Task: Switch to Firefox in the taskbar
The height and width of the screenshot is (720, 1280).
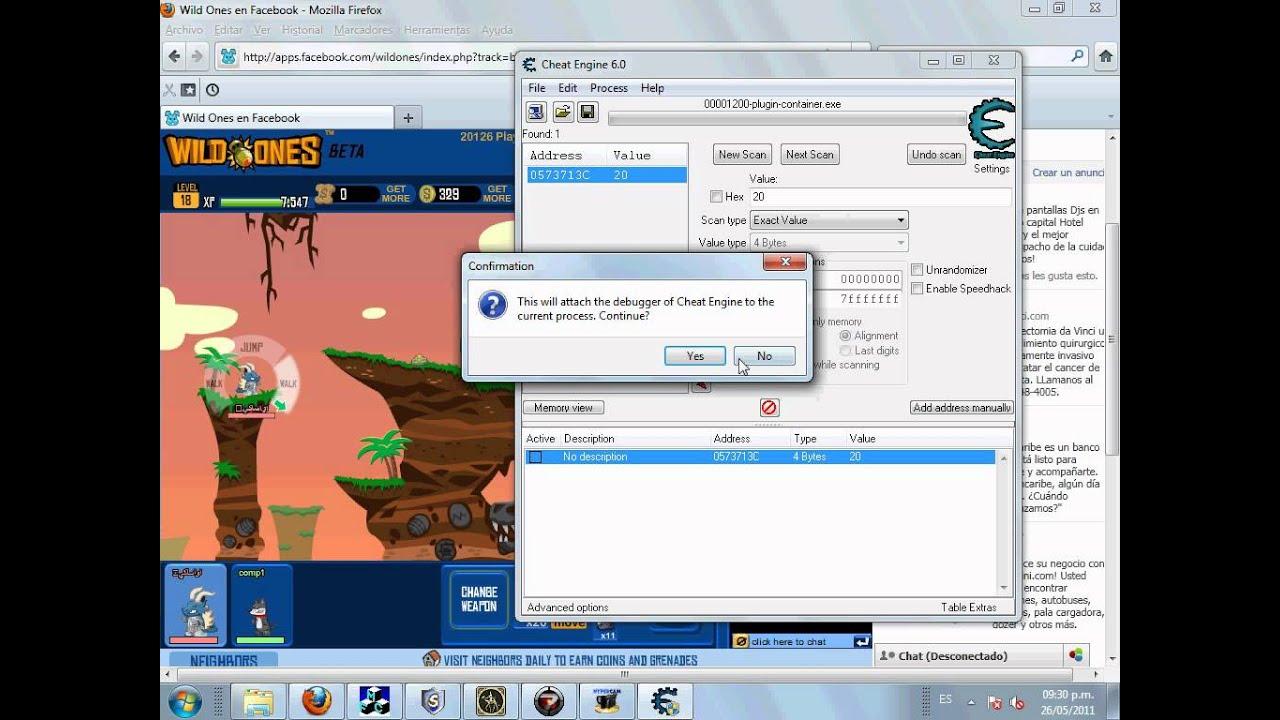Action: 316,701
